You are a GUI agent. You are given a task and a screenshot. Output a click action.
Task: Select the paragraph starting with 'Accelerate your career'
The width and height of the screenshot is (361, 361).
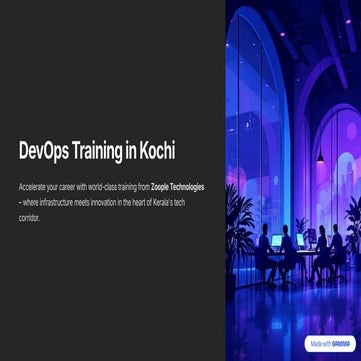[111, 203]
